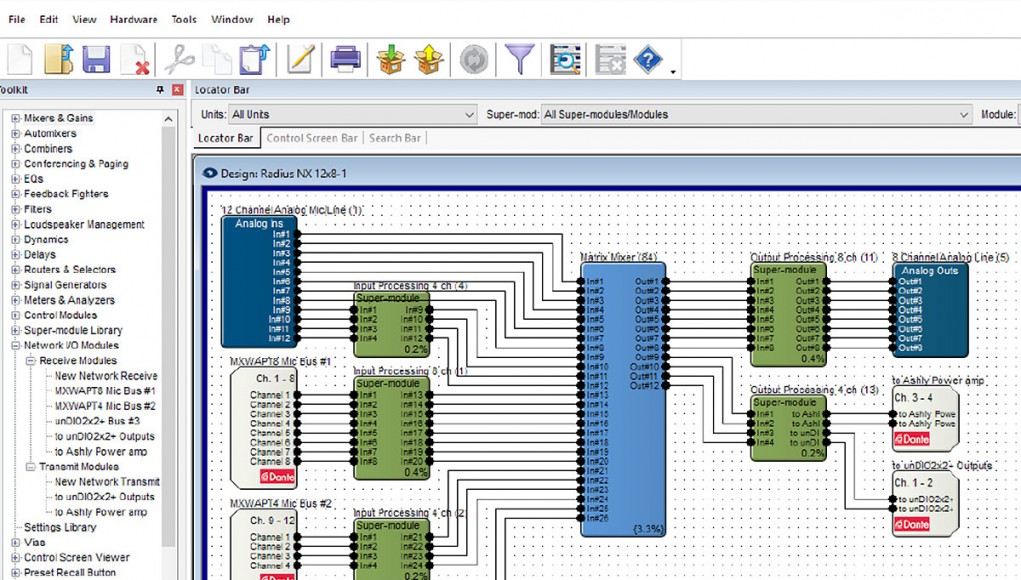Click the Open file folder icon
The height and width of the screenshot is (580, 1021).
pos(58,59)
